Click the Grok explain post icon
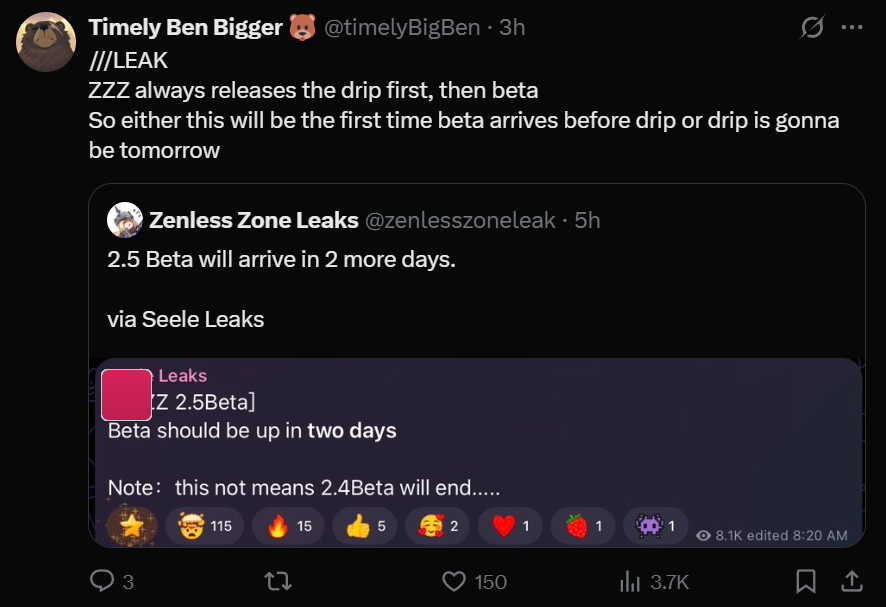 pyautogui.click(x=811, y=28)
